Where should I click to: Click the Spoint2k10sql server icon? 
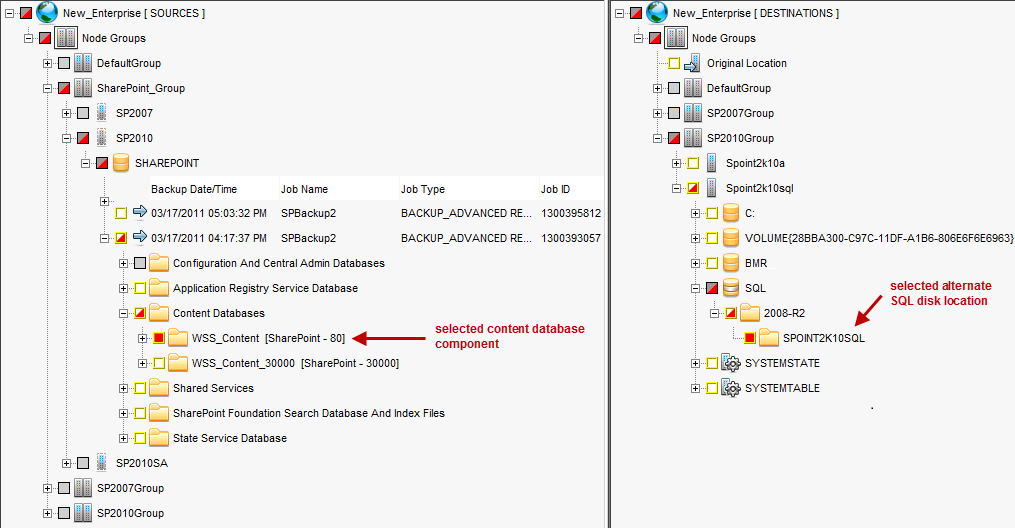tap(711, 188)
